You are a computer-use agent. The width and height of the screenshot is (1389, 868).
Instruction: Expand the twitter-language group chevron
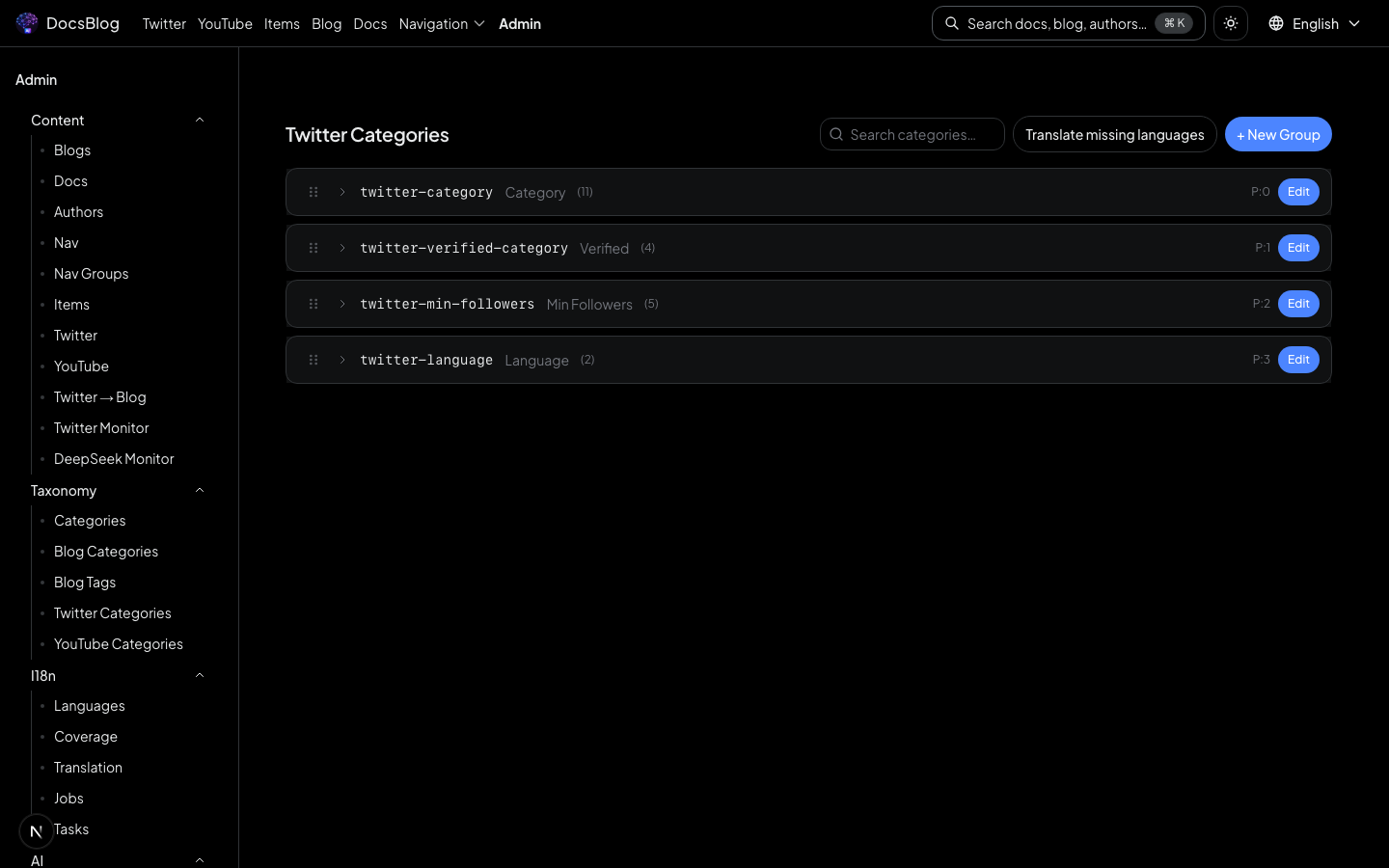coord(342,360)
